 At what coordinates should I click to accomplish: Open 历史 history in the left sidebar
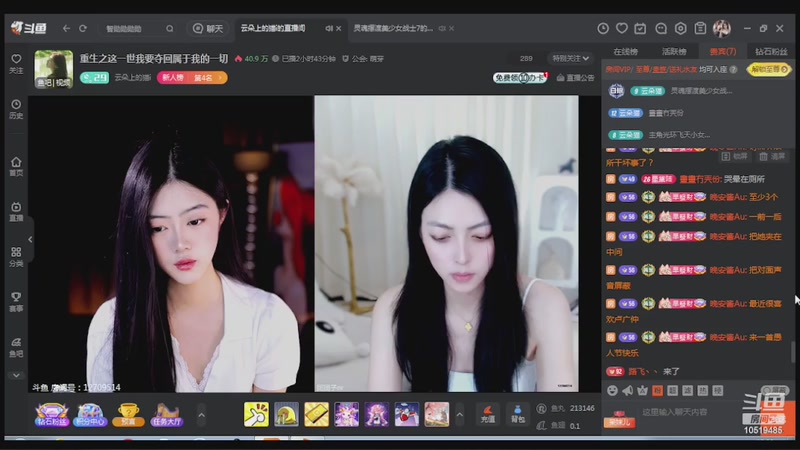[x=16, y=109]
